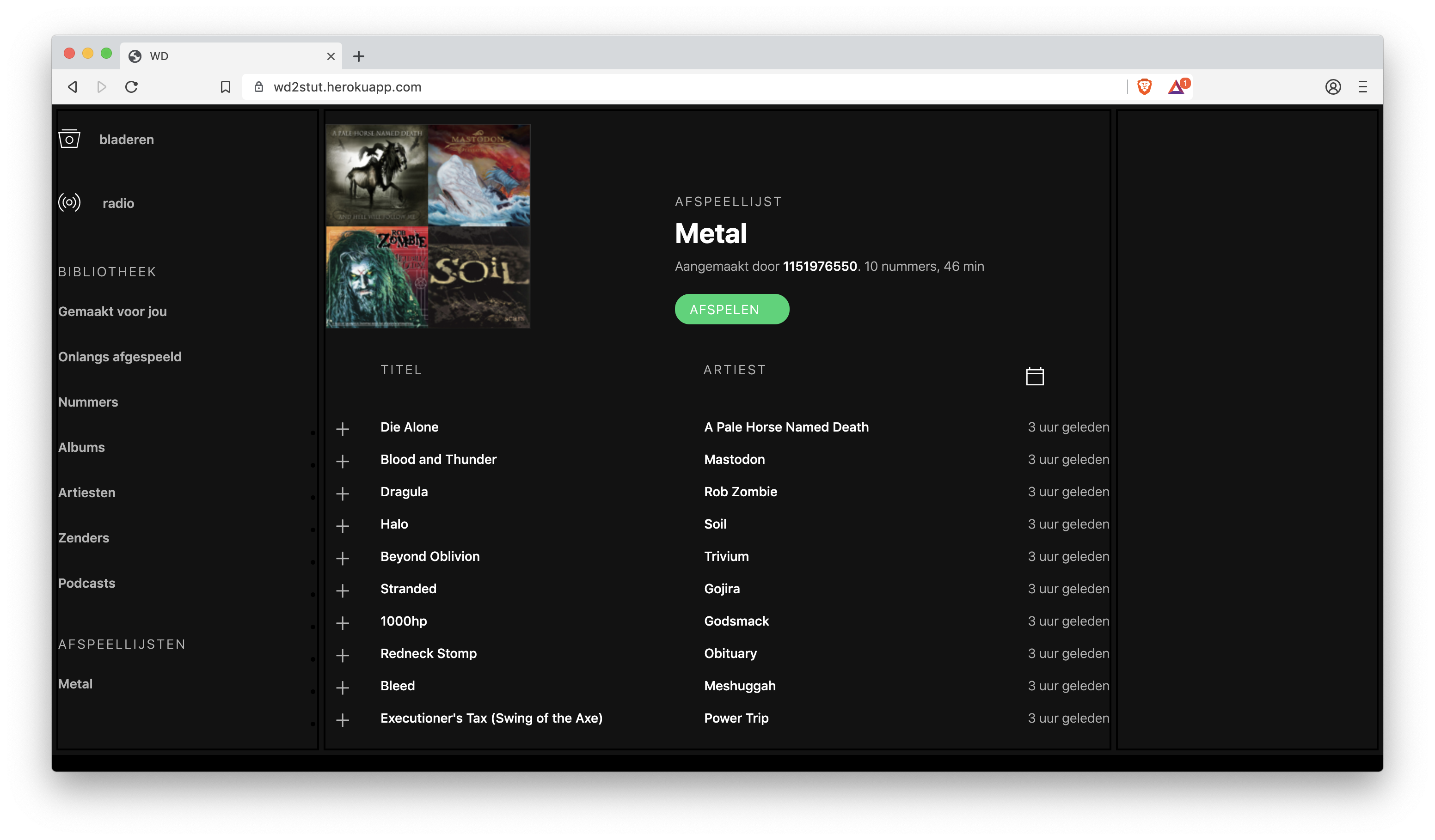Viewport: 1435px width, 840px height.
Task: Click the plus icon beside Die Alone
Action: click(x=342, y=428)
